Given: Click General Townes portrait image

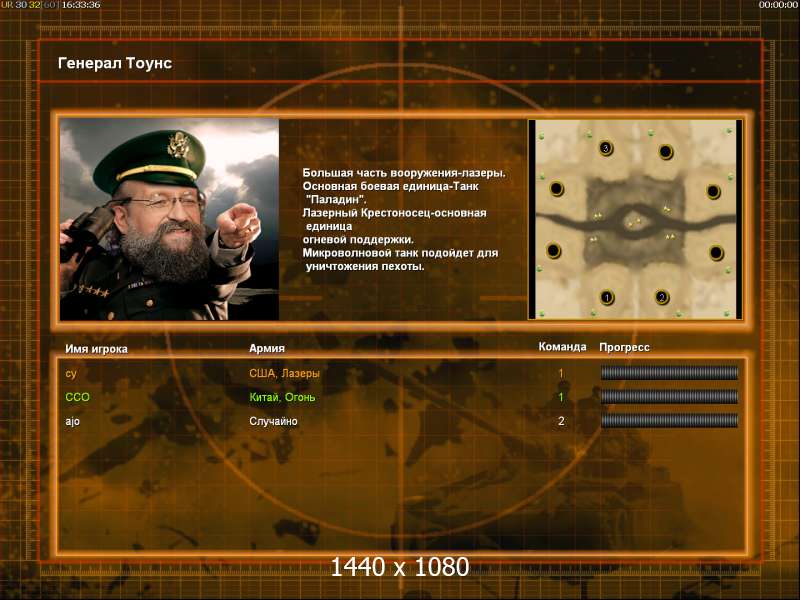Looking at the screenshot, I should (x=169, y=219).
